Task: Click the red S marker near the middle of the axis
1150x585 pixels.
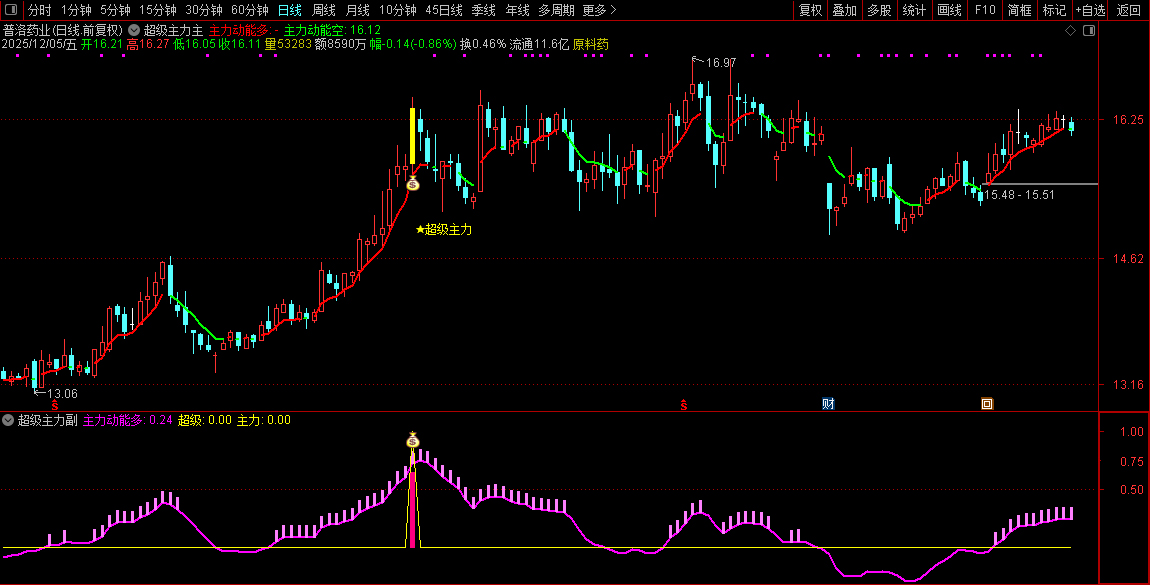Action: 684,405
